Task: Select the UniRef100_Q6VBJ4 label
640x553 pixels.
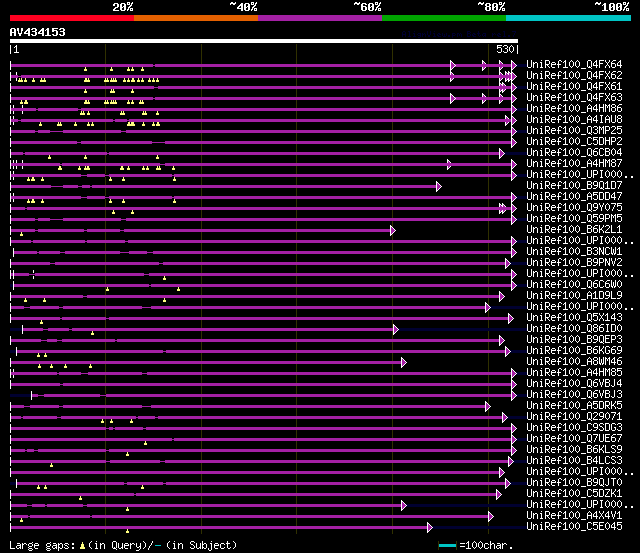Action: click(574, 384)
